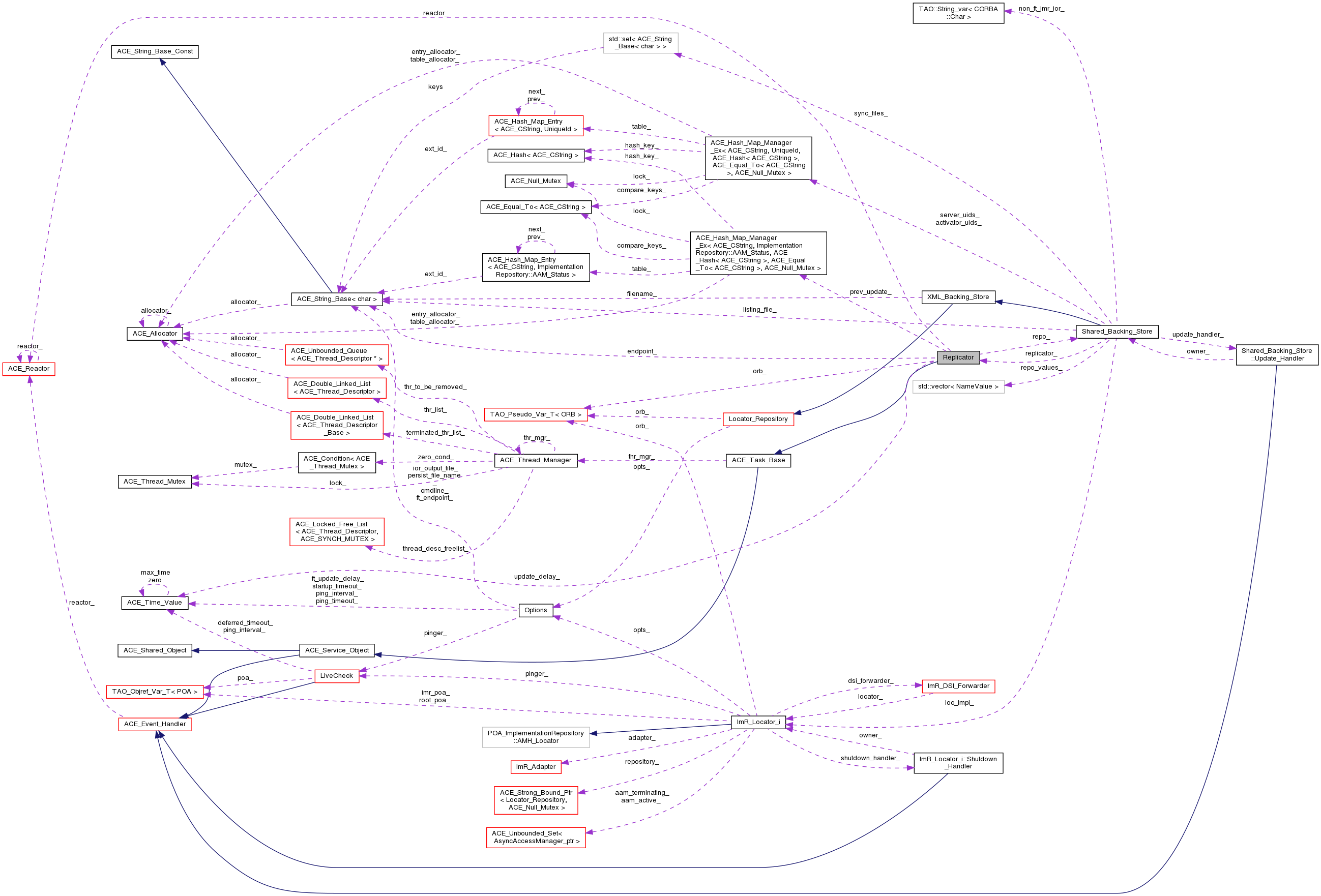Click std::vector< NameValue > node
This screenshot has height=896, width=1321.
pyautogui.click(x=958, y=387)
